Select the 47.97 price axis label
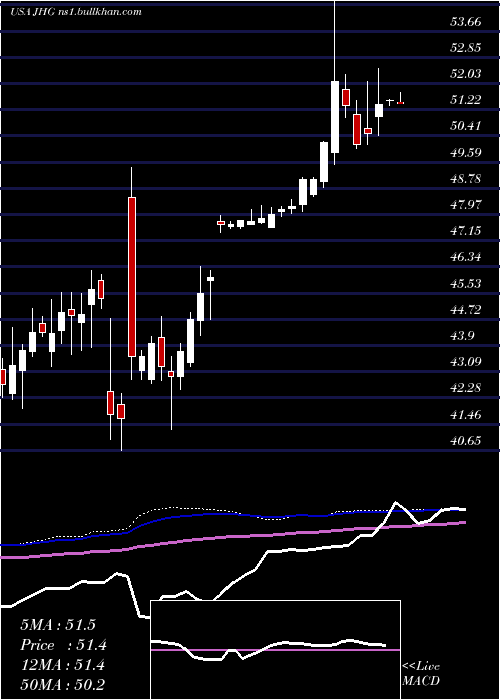This screenshot has width=500, height=700. [466, 204]
